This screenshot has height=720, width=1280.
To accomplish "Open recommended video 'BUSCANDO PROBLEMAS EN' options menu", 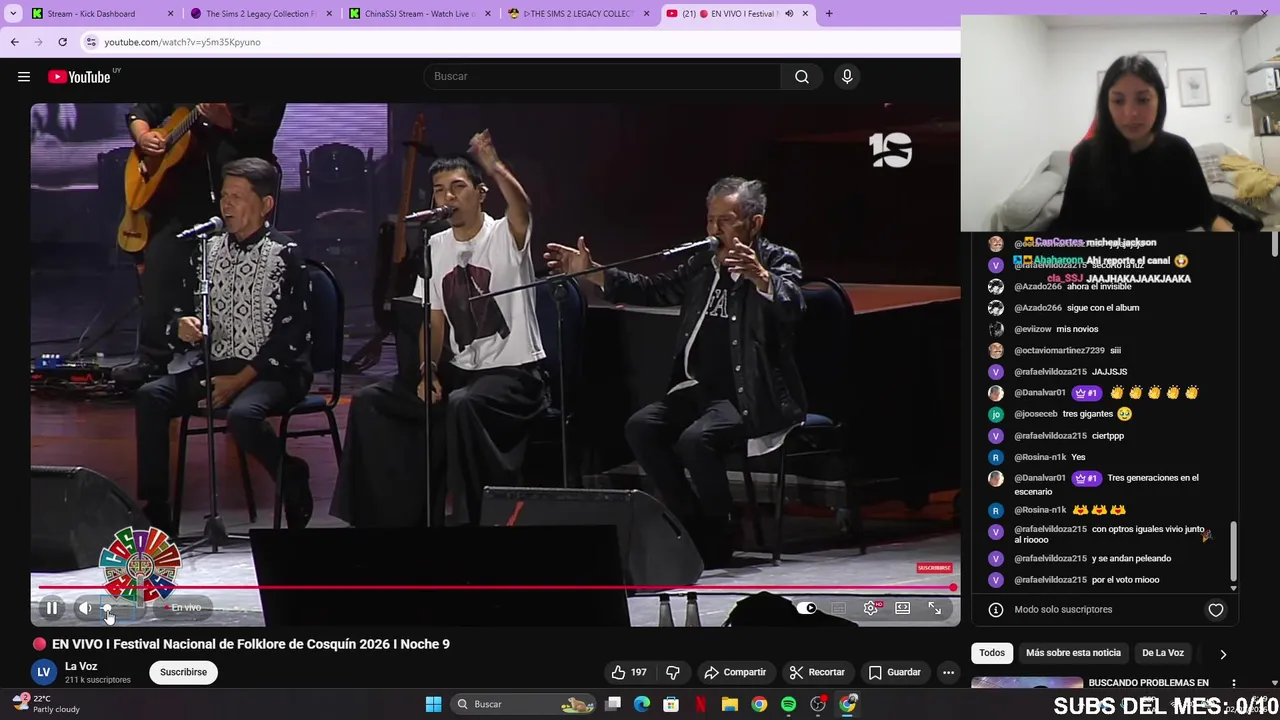I will [x=1233, y=684].
